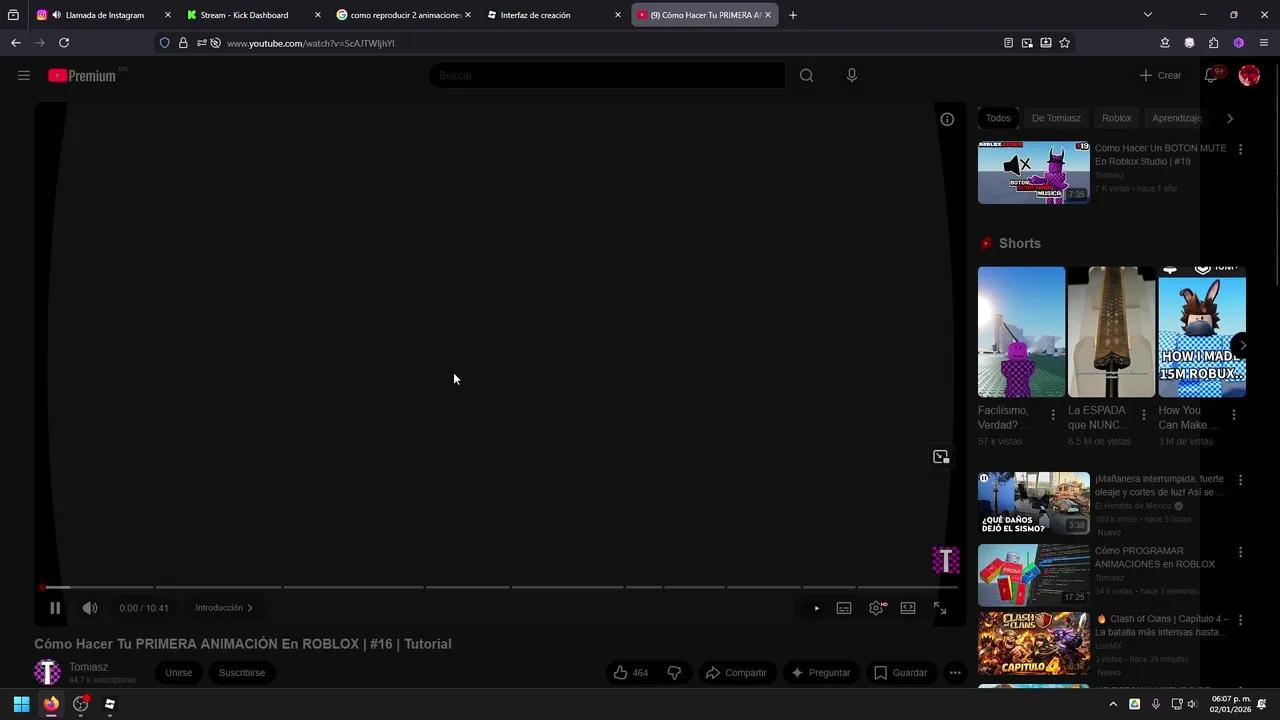Image resolution: width=1280 pixels, height=720 pixels.
Task: Open the account avatar menu
Action: pyautogui.click(x=1249, y=75)
